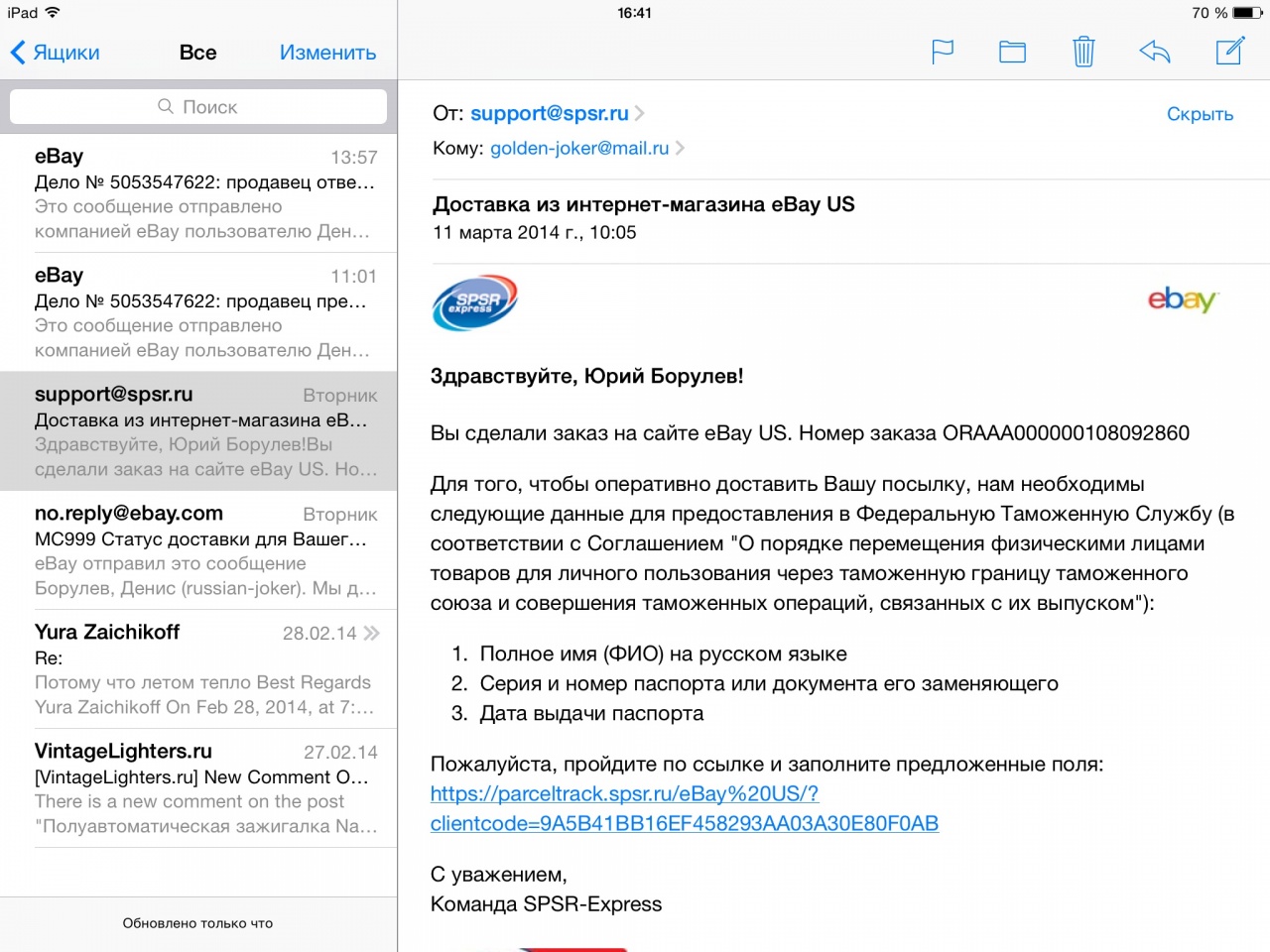The height and width of the screenshot is (952, 1270).
Task: Open the move-to-folder icon
Action: point(1012,52)
